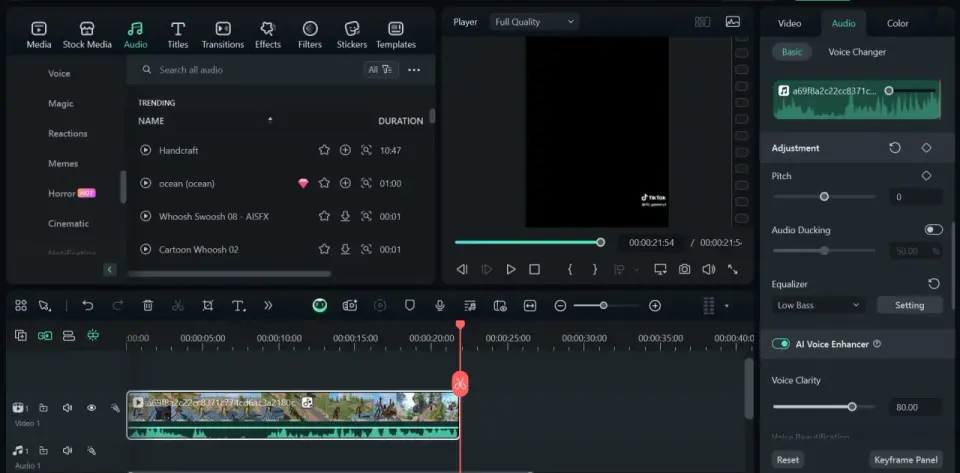This screenshot has height=473, width=960.
Task: Open the Transitions tab
Action: [223, 35]
